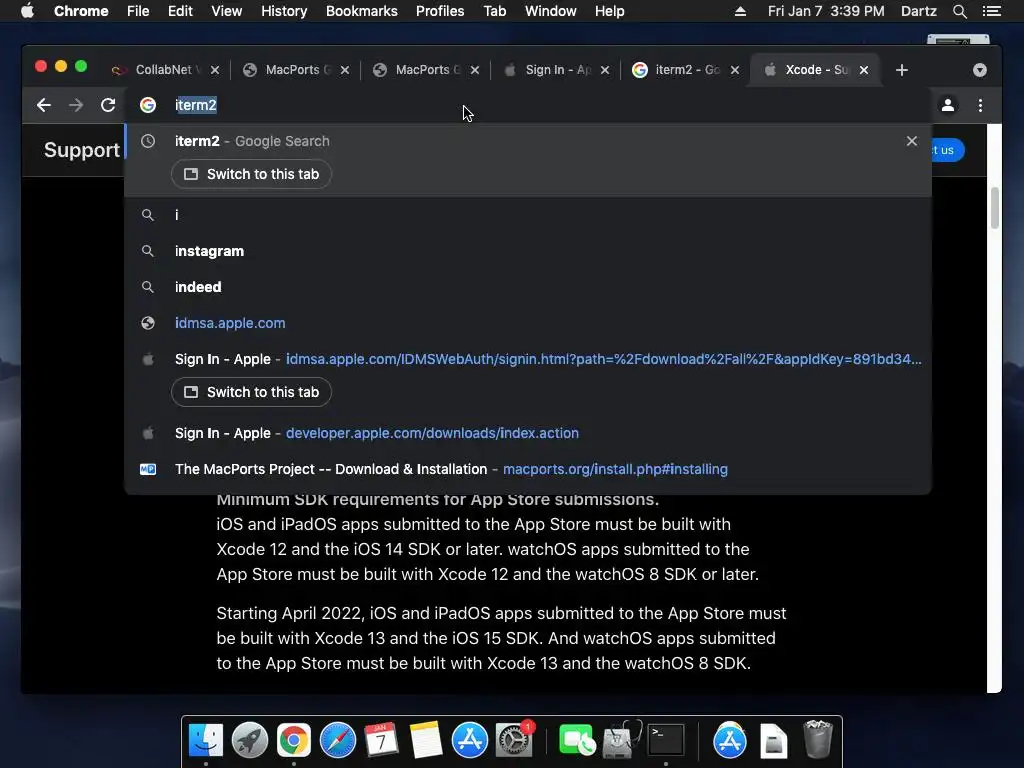This screenshot has height=768, width=1024.
Task: Open the File menu
Action: click(138, 11)
